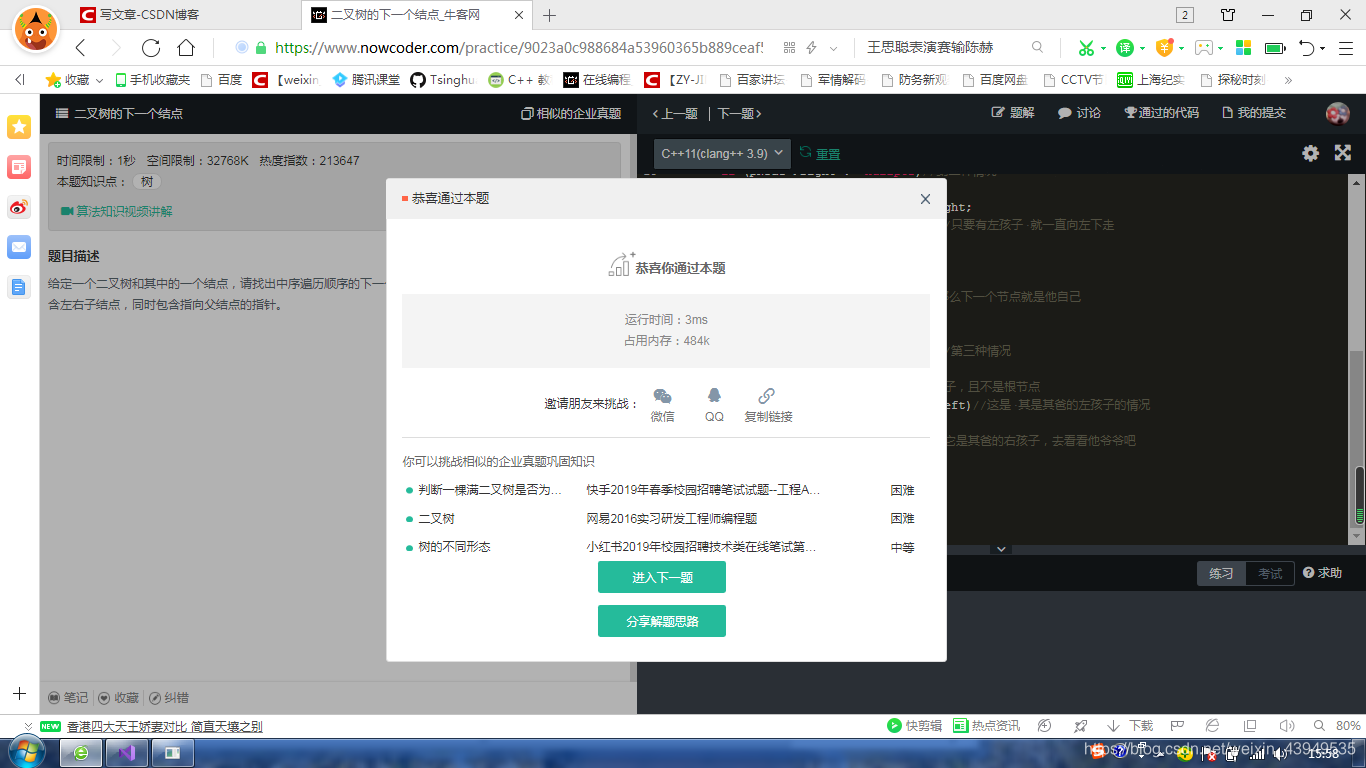This screenshot has width=1366, height=768.
Task: Click the scissors screenshot tool icon
Action: (1086, 48)
